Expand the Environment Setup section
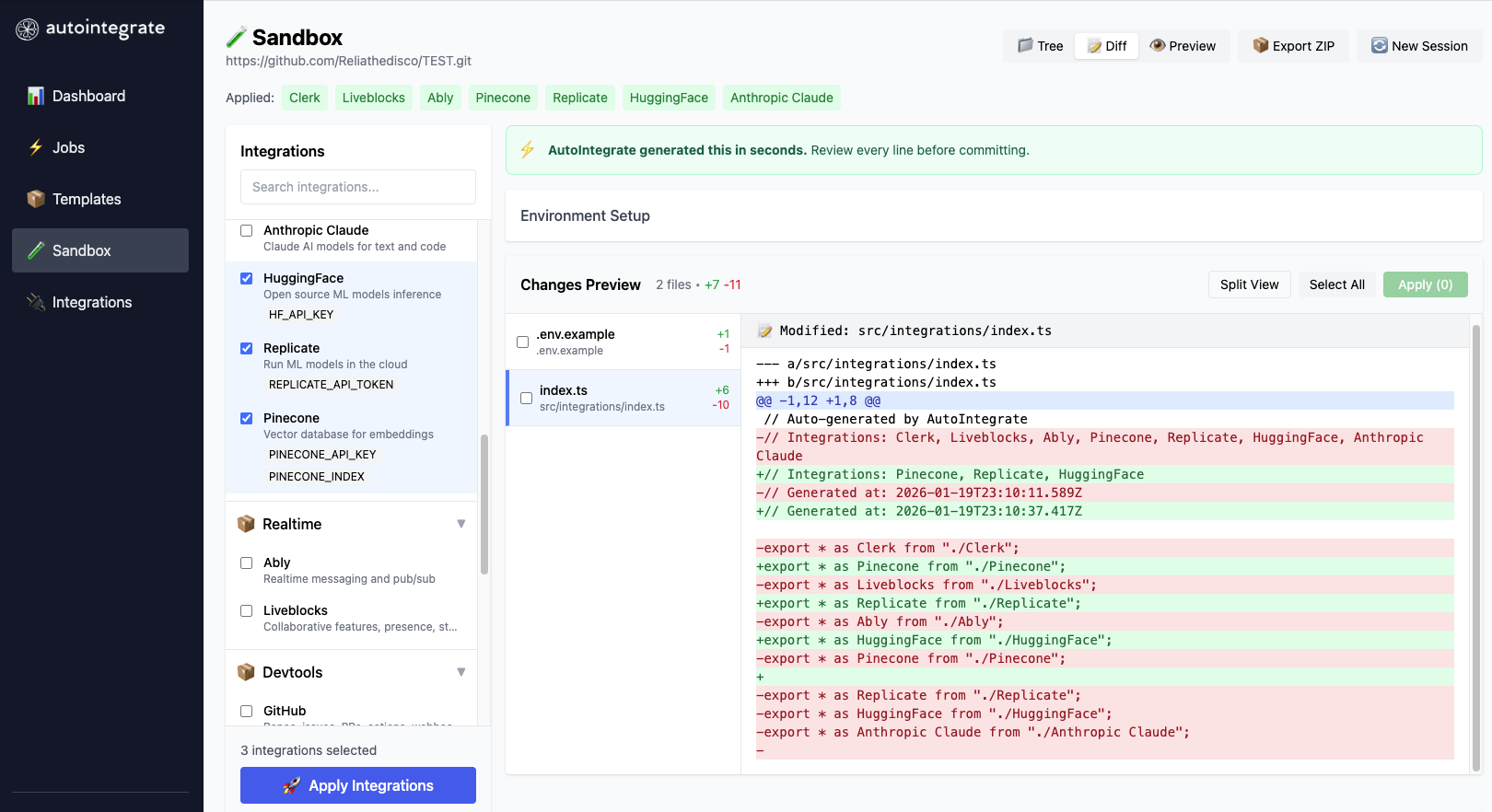1492x812 pixels. click(994, 215)
